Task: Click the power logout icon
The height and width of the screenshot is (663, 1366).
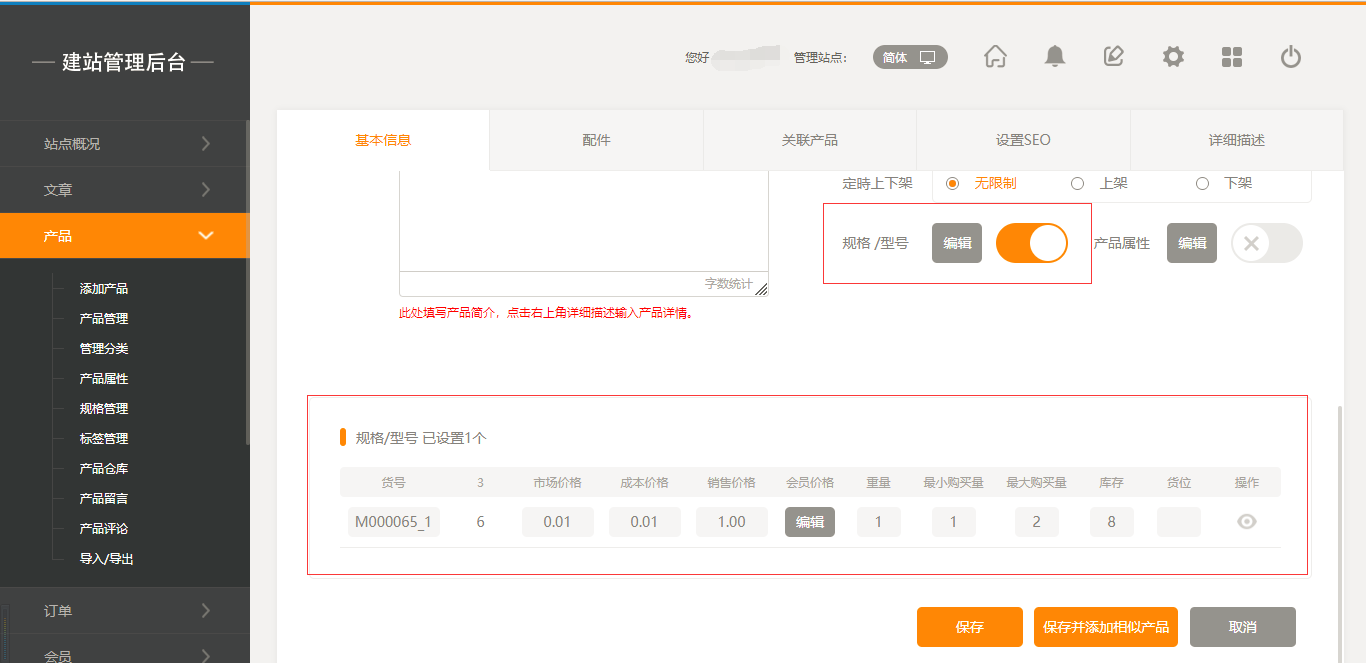Action: tap(1291, 57)
